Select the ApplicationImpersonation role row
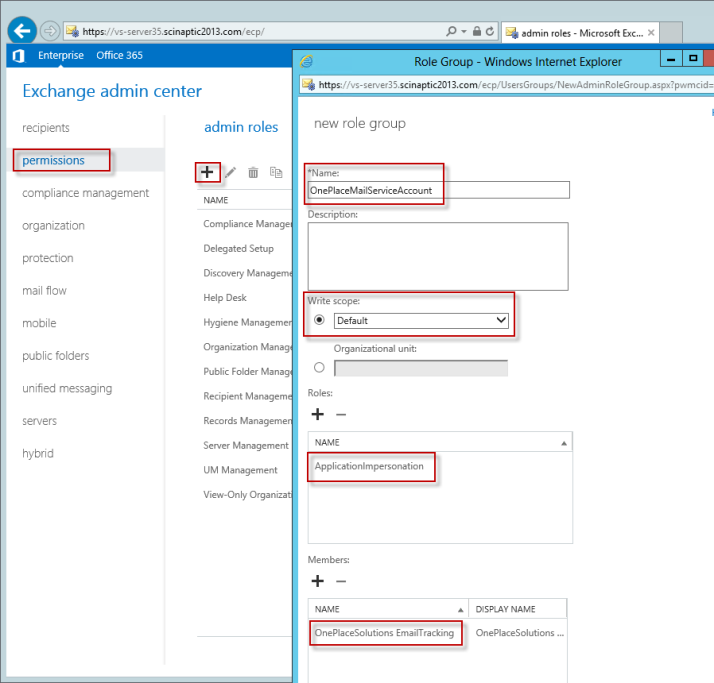Viewport: 714px width, 683px height. point(440,466)
